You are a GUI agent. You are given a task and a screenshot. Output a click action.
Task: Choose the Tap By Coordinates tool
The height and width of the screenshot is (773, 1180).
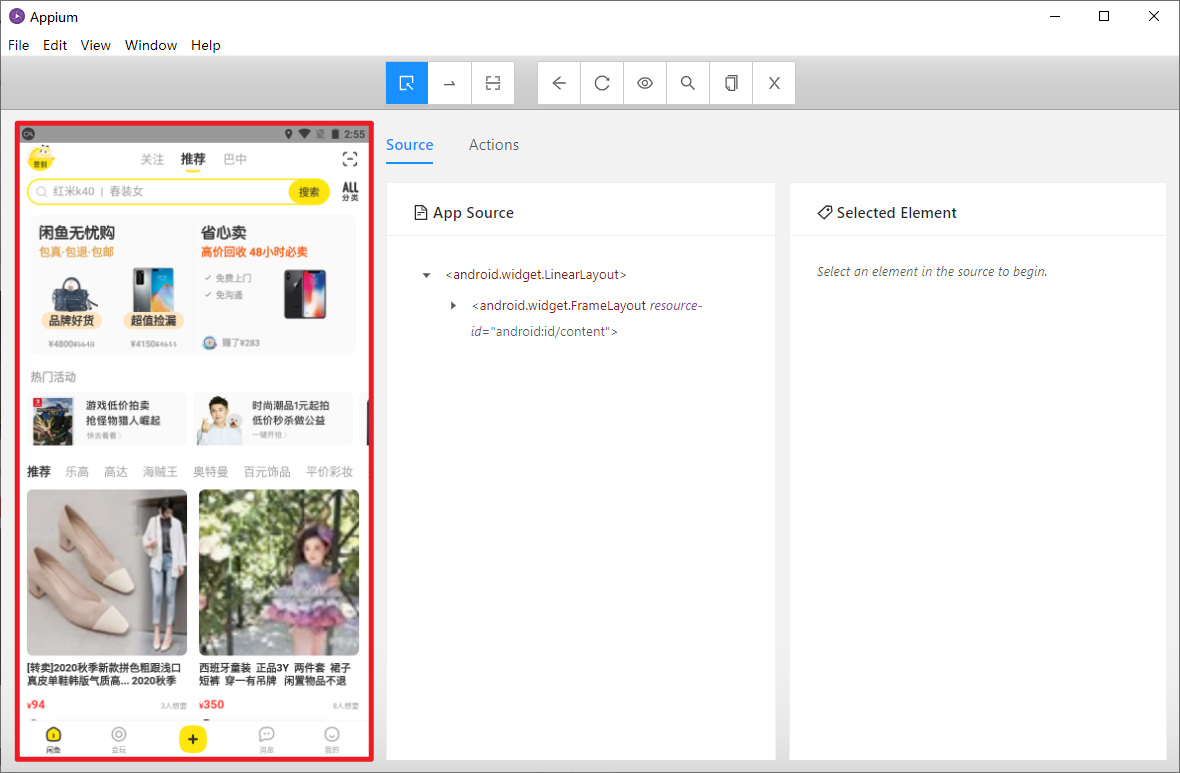click(x=493, y=83)
